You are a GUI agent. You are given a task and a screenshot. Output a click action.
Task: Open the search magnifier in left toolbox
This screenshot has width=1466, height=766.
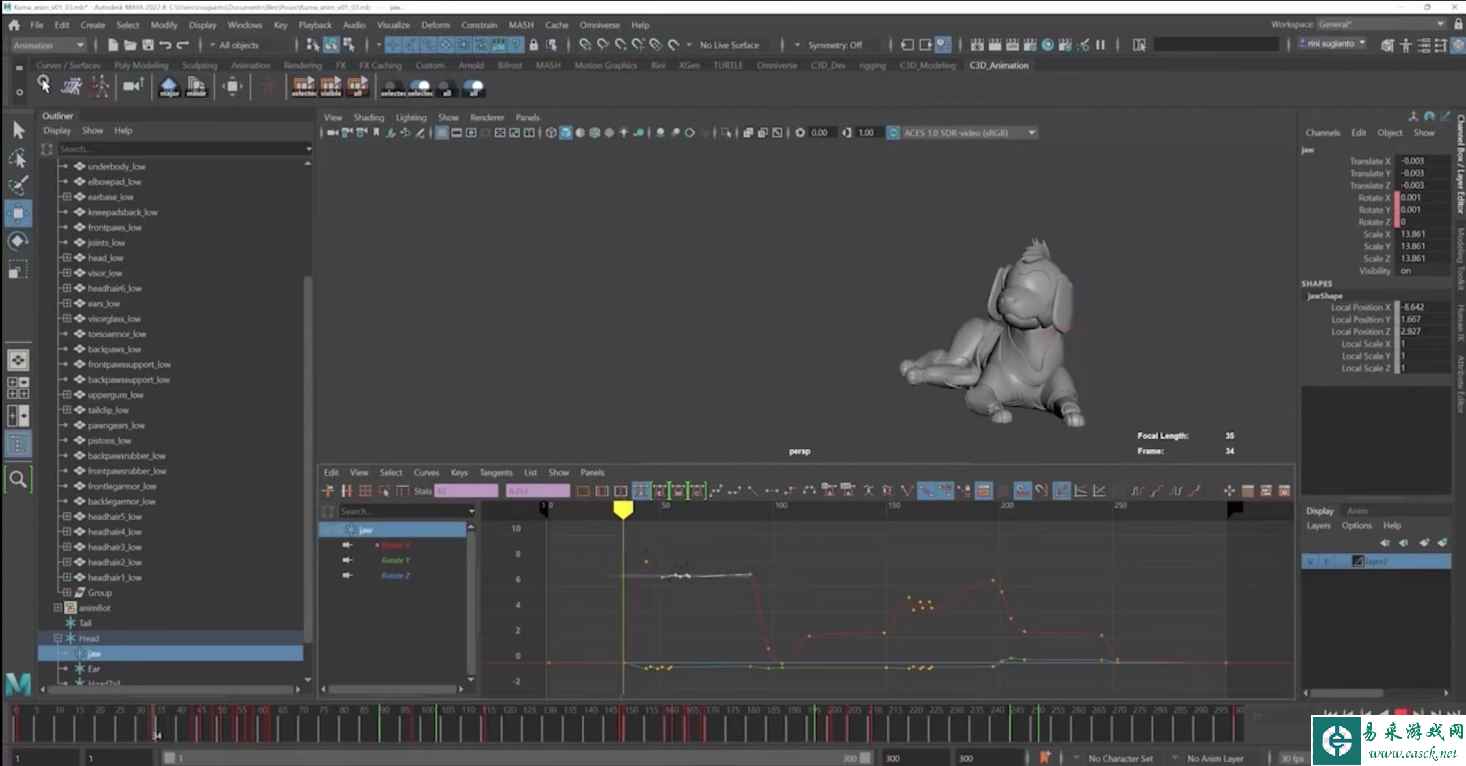[18, 479]
